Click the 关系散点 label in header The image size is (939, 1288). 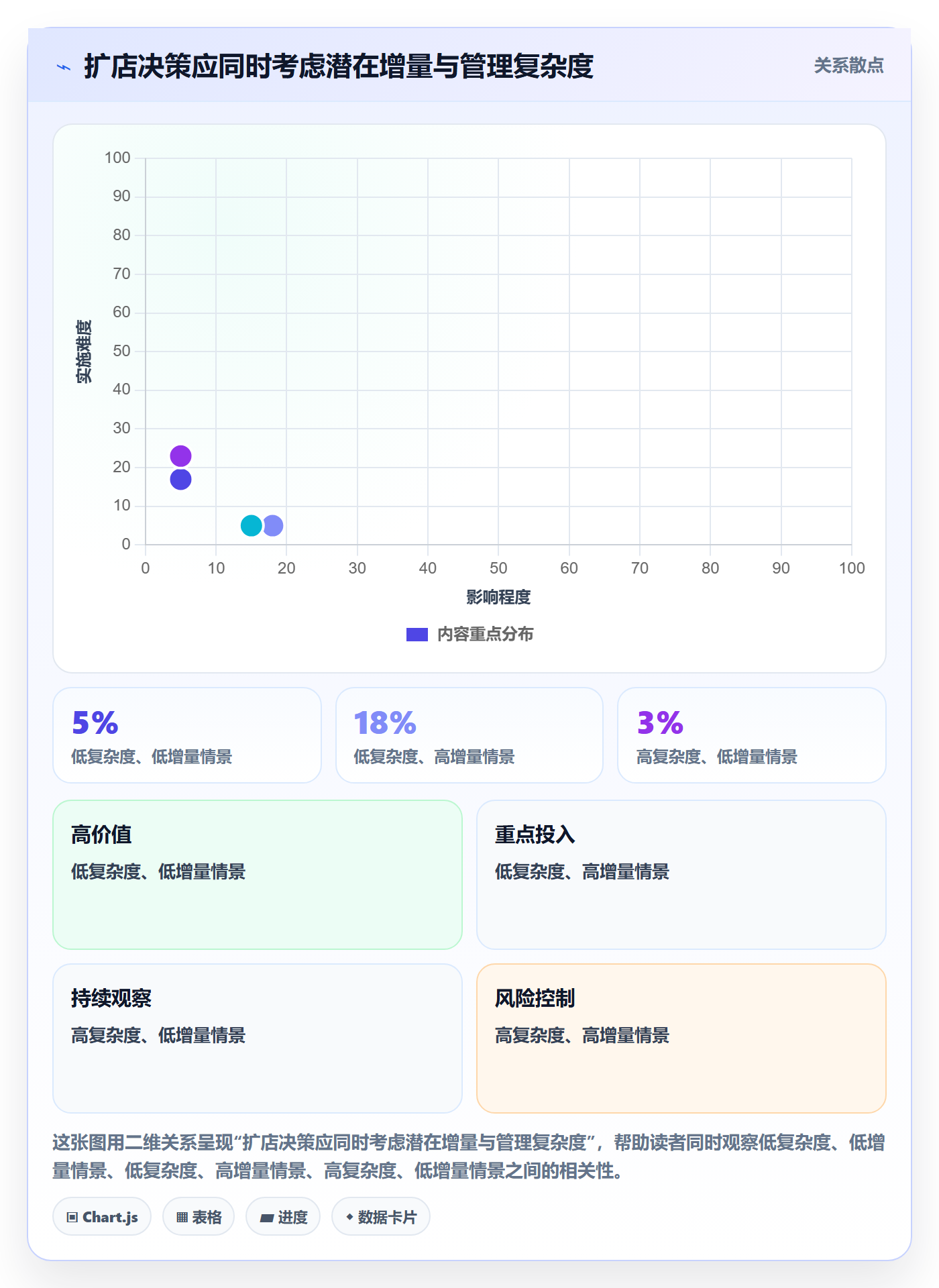point(848,66)
